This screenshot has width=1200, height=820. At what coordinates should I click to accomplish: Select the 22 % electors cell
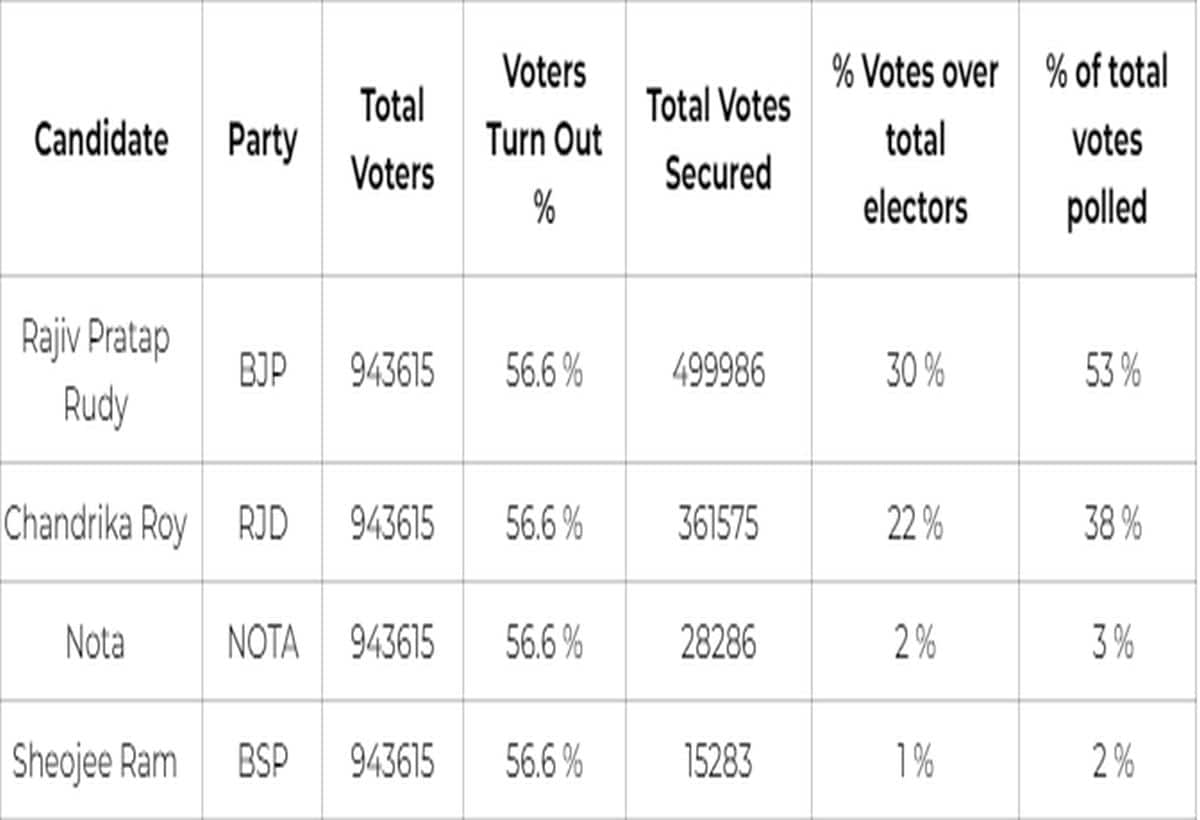tap(914, 524)
